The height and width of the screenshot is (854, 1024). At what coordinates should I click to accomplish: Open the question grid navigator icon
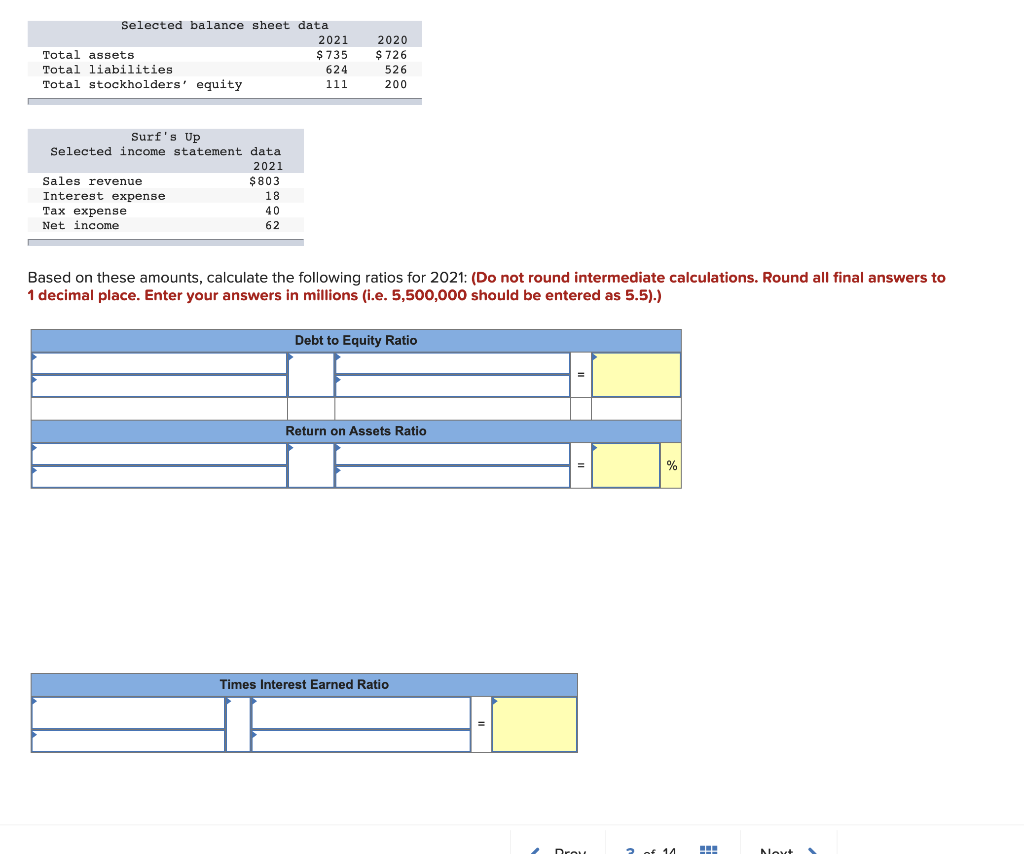[x=708, y=849]
